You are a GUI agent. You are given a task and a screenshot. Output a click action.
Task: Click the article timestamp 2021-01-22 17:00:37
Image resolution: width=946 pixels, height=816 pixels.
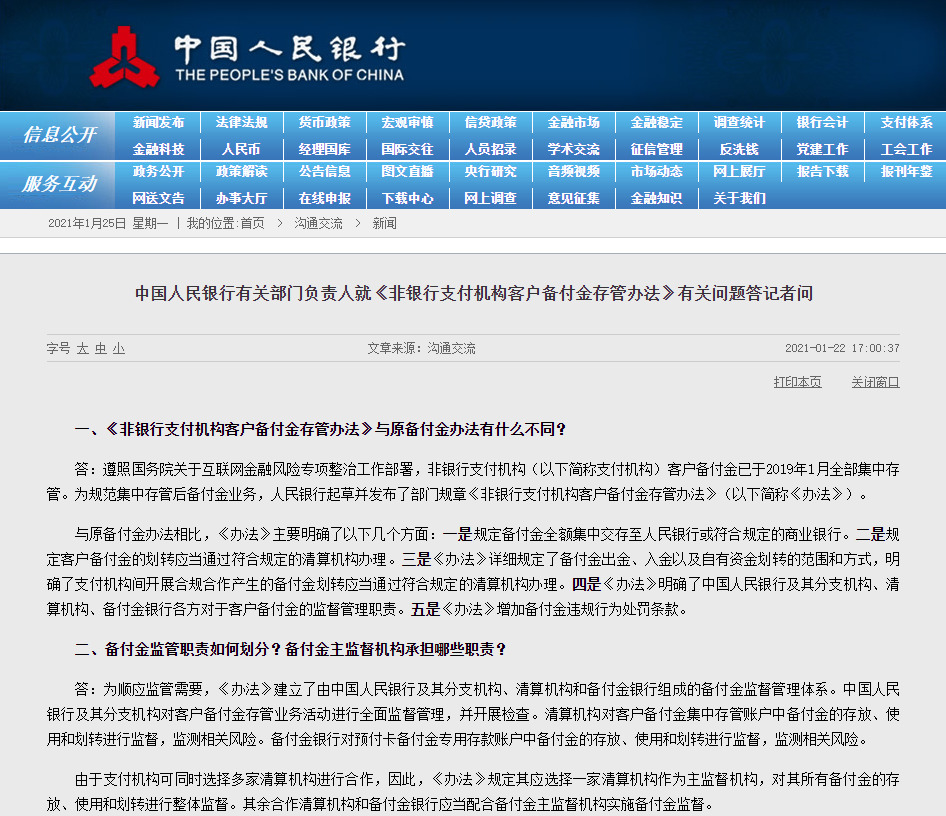coord(842,349)
